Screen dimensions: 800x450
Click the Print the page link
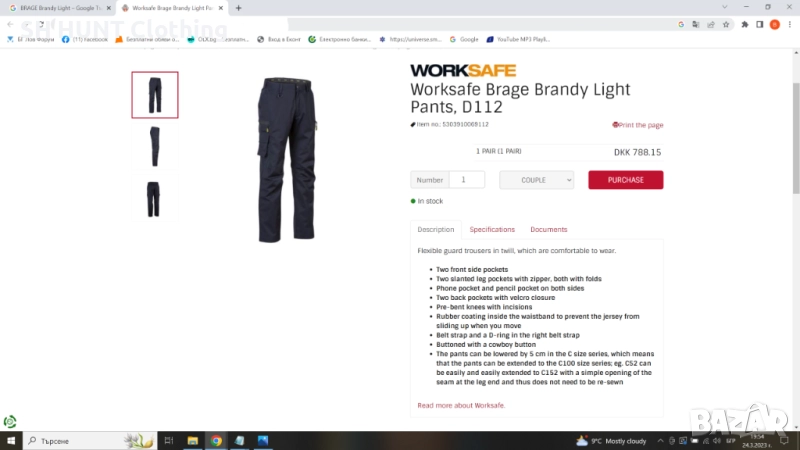(638, 125)
